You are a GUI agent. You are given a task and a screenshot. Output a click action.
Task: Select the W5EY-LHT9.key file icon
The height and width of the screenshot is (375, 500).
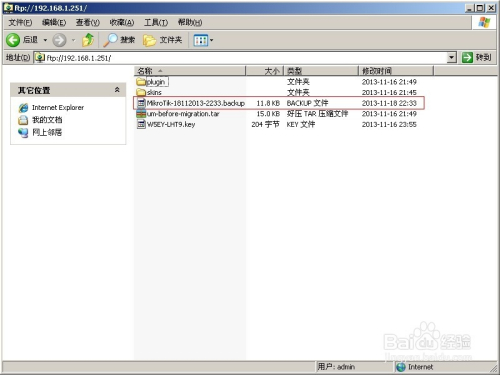(141, 124)
